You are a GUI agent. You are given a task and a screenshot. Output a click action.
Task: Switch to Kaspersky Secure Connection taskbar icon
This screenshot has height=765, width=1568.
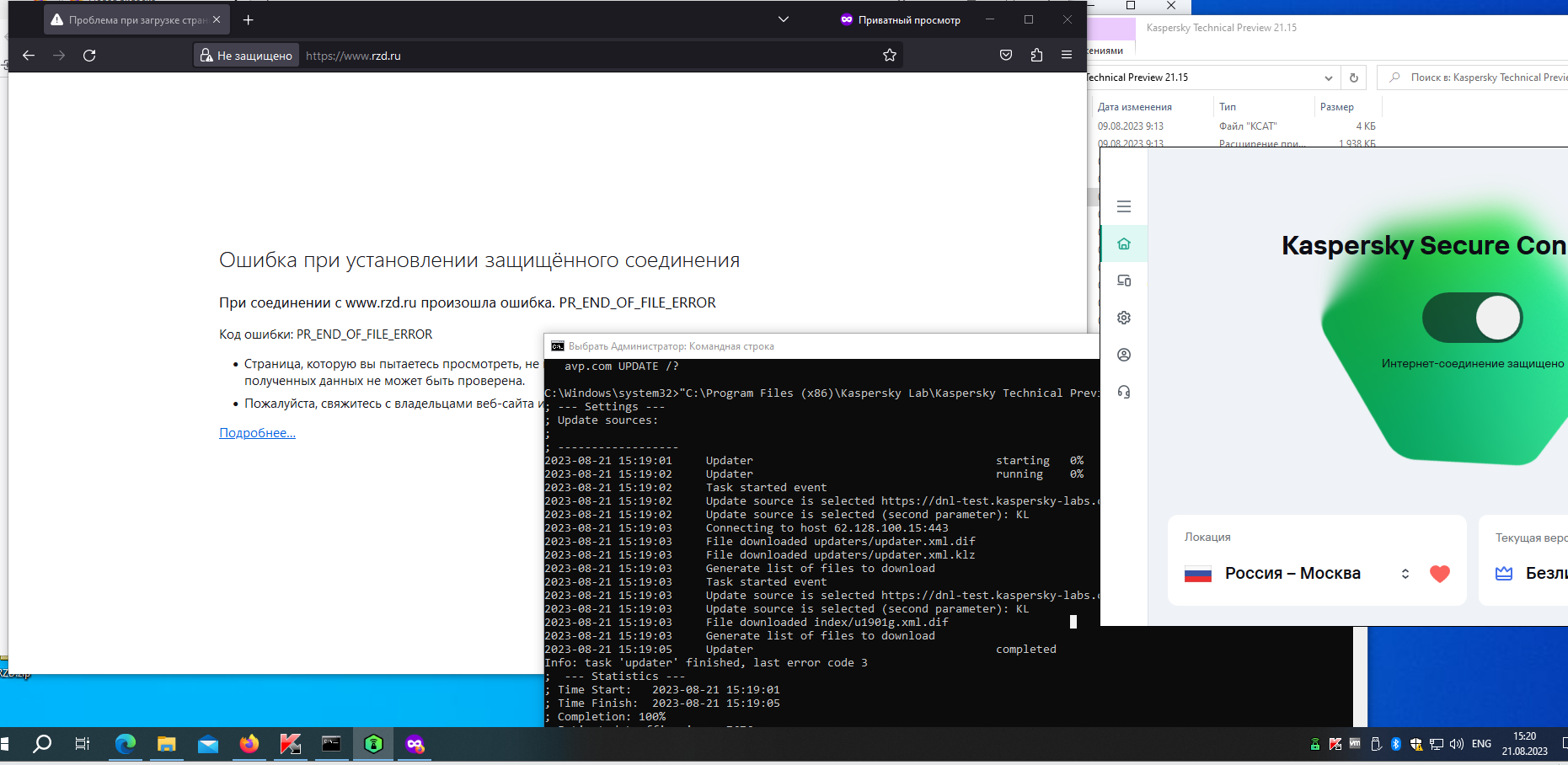click(x=373, y=744)
